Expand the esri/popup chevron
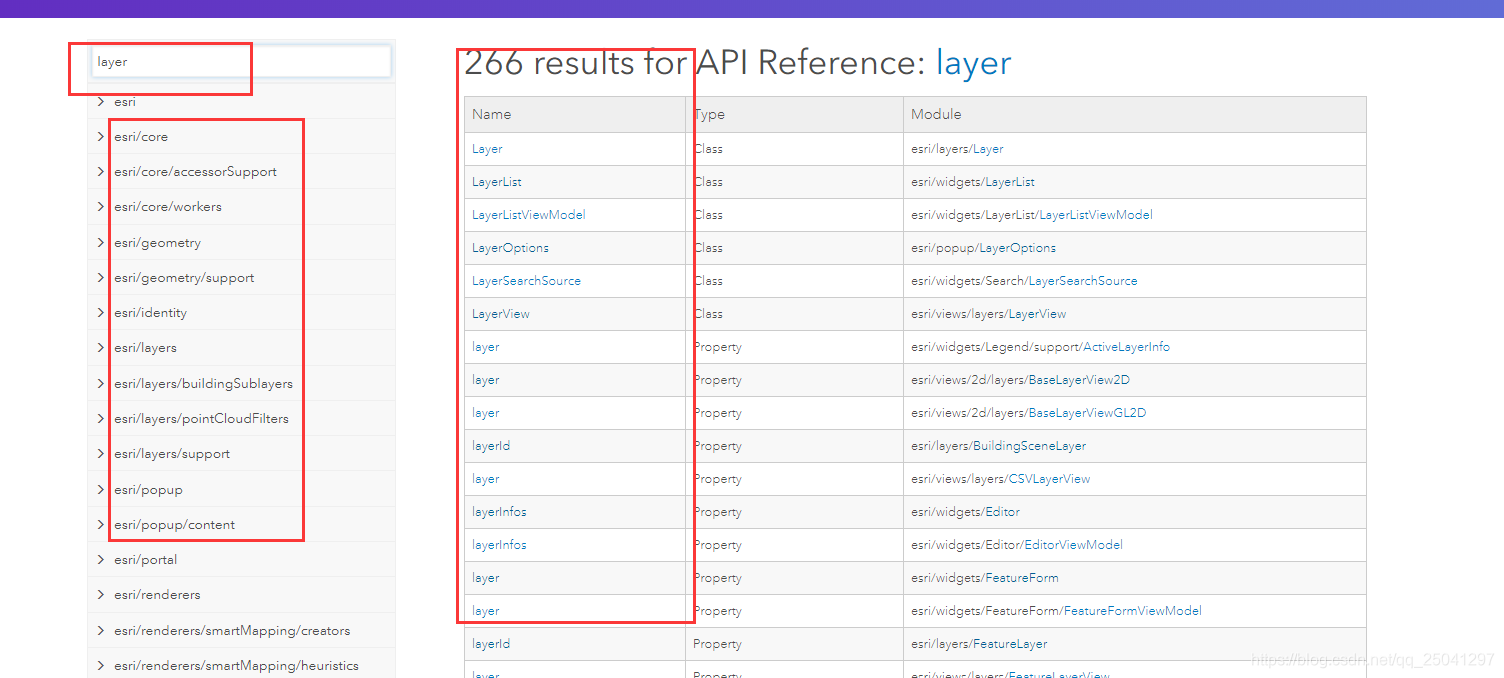The height and width of the screenshot is (678, 1504). coord(101,489)
